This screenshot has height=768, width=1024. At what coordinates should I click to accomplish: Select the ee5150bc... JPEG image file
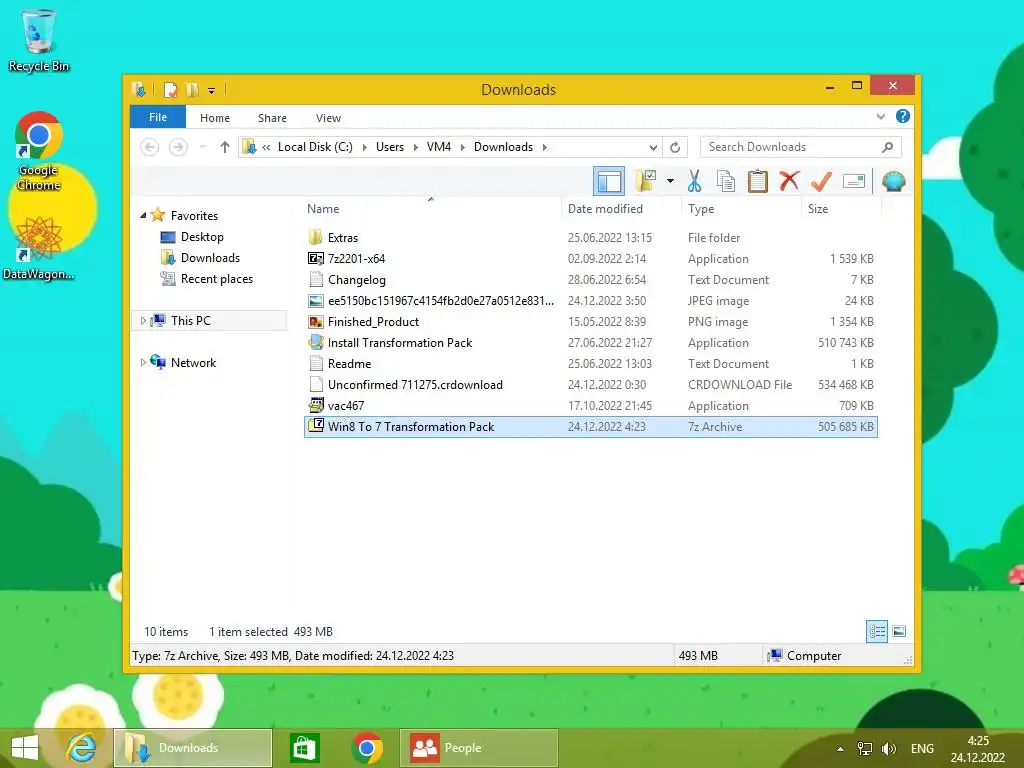(x=590, y=300)
